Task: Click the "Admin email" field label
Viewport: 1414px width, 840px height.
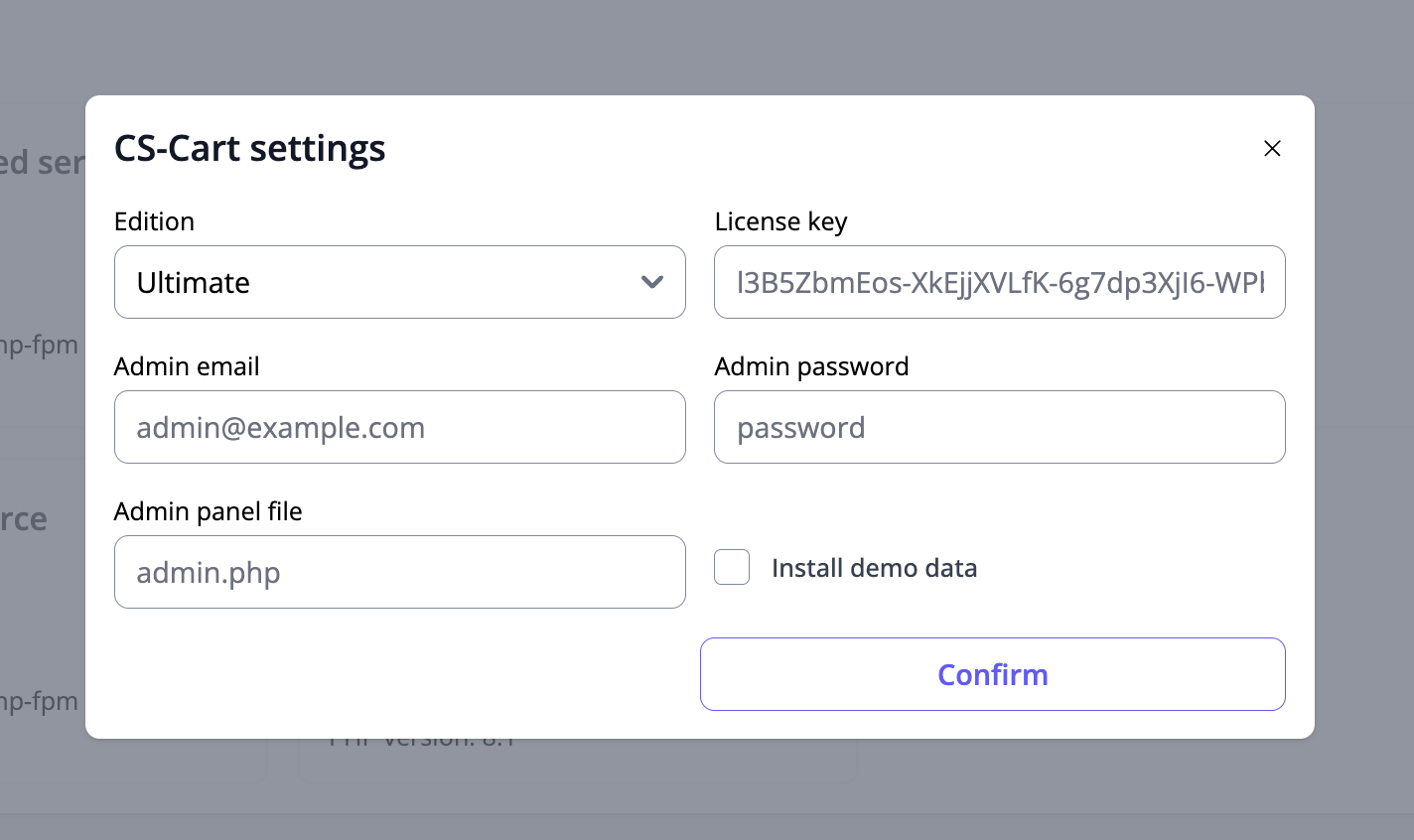Action: (x=187, y=366)
